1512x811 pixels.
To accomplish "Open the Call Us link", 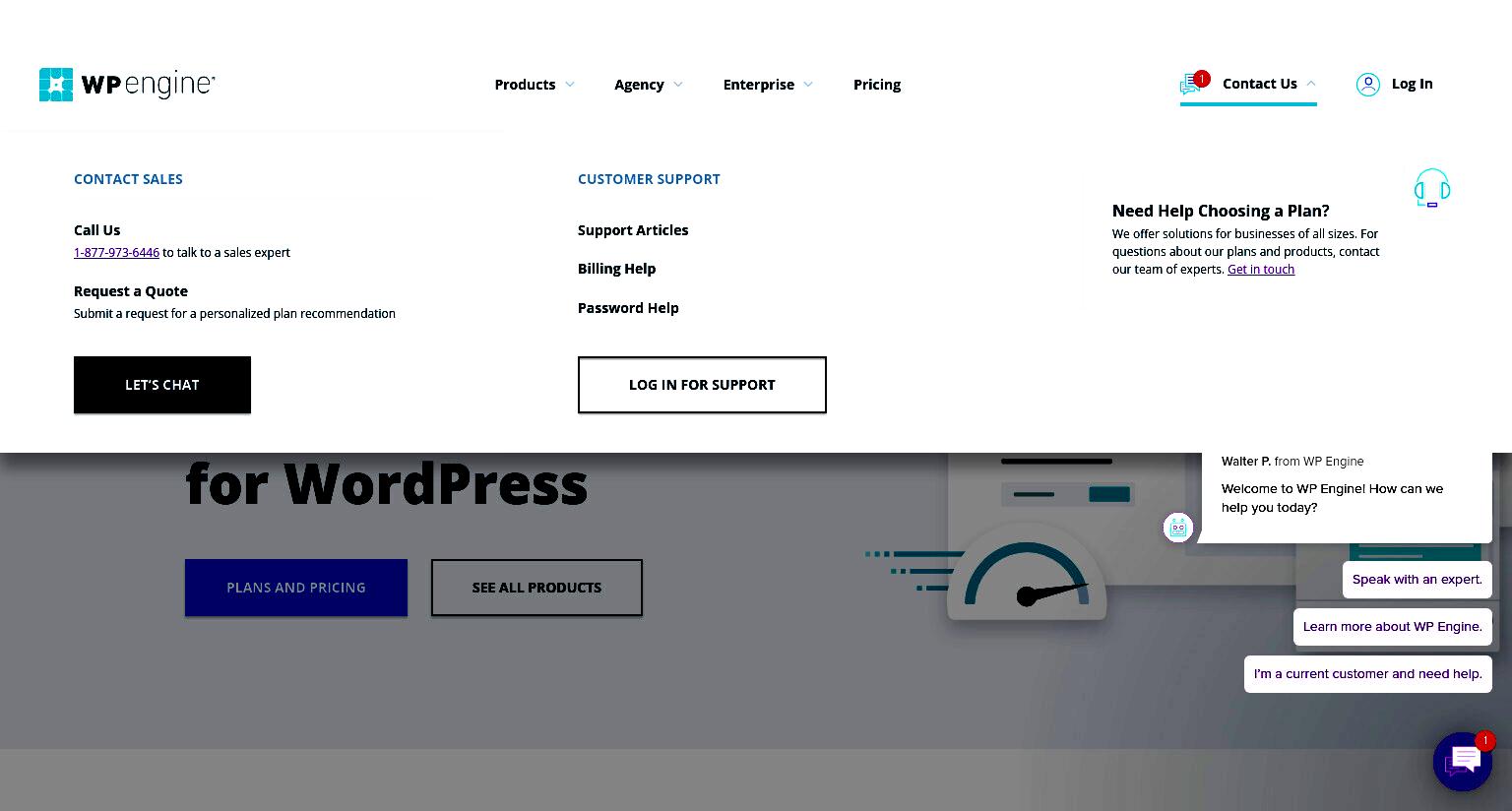I will coord(96,230).
